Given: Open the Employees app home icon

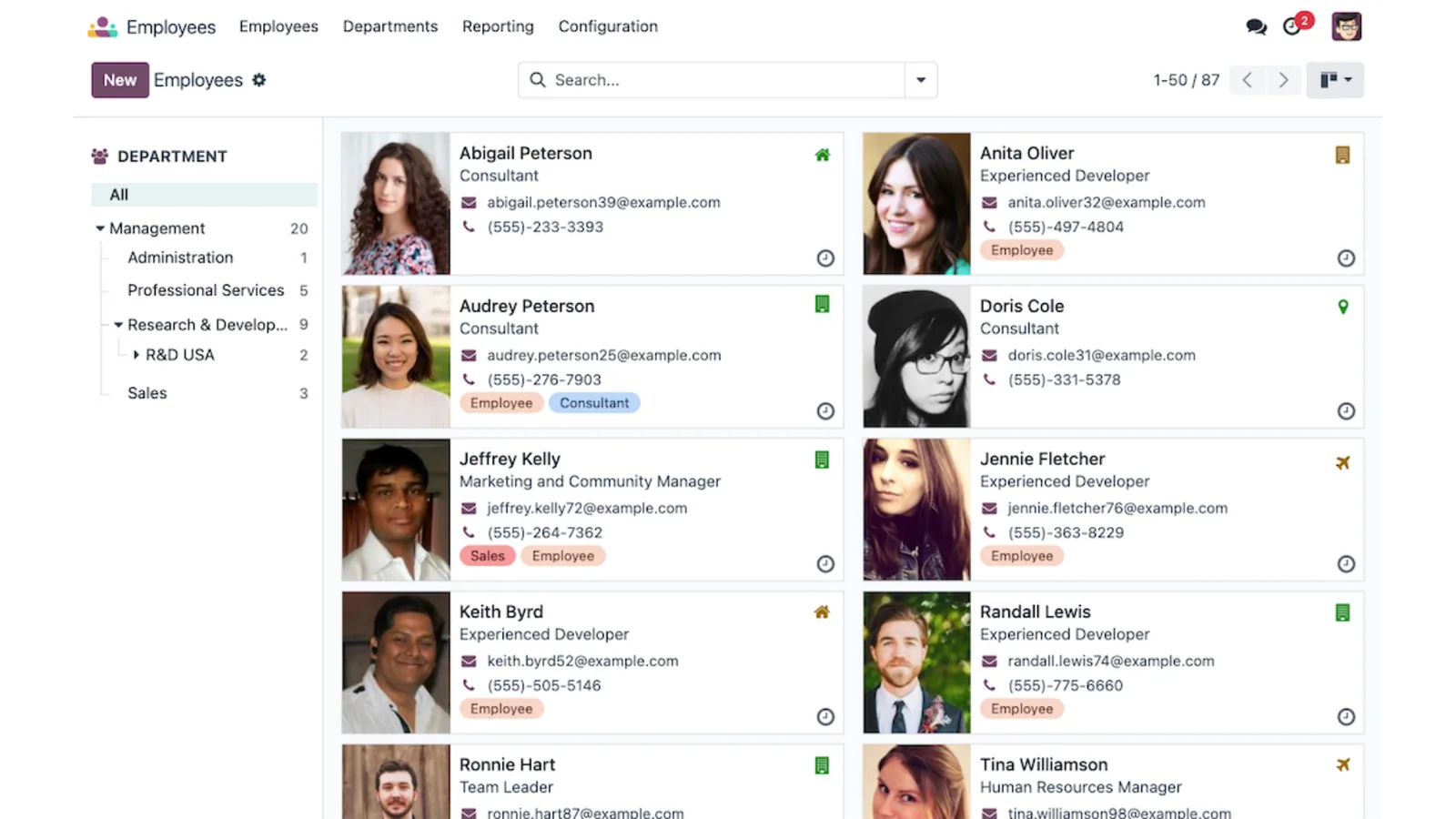Looking at the screenshot, I should coord(102,27).
